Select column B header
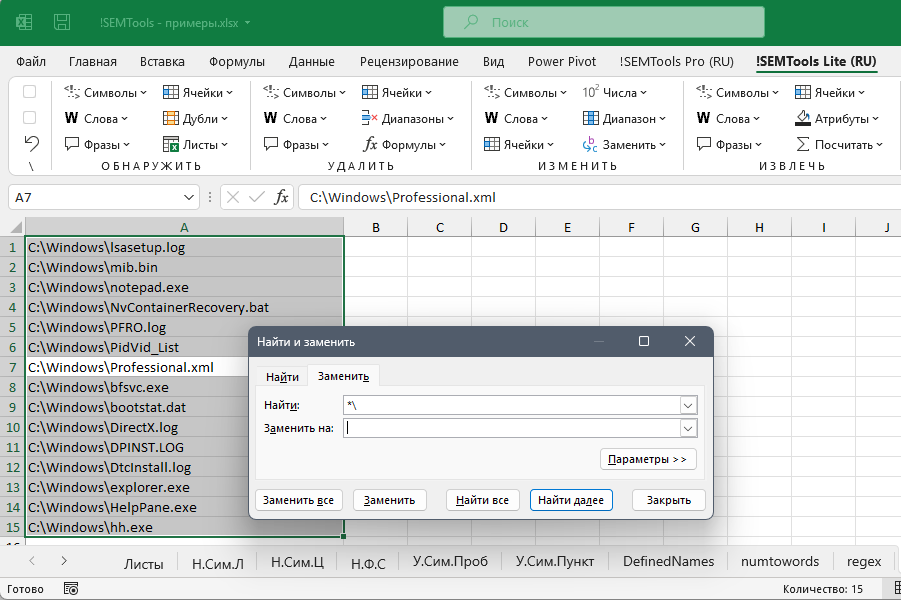Viewport: 901px width, 600px height. (x=376, y=228)
